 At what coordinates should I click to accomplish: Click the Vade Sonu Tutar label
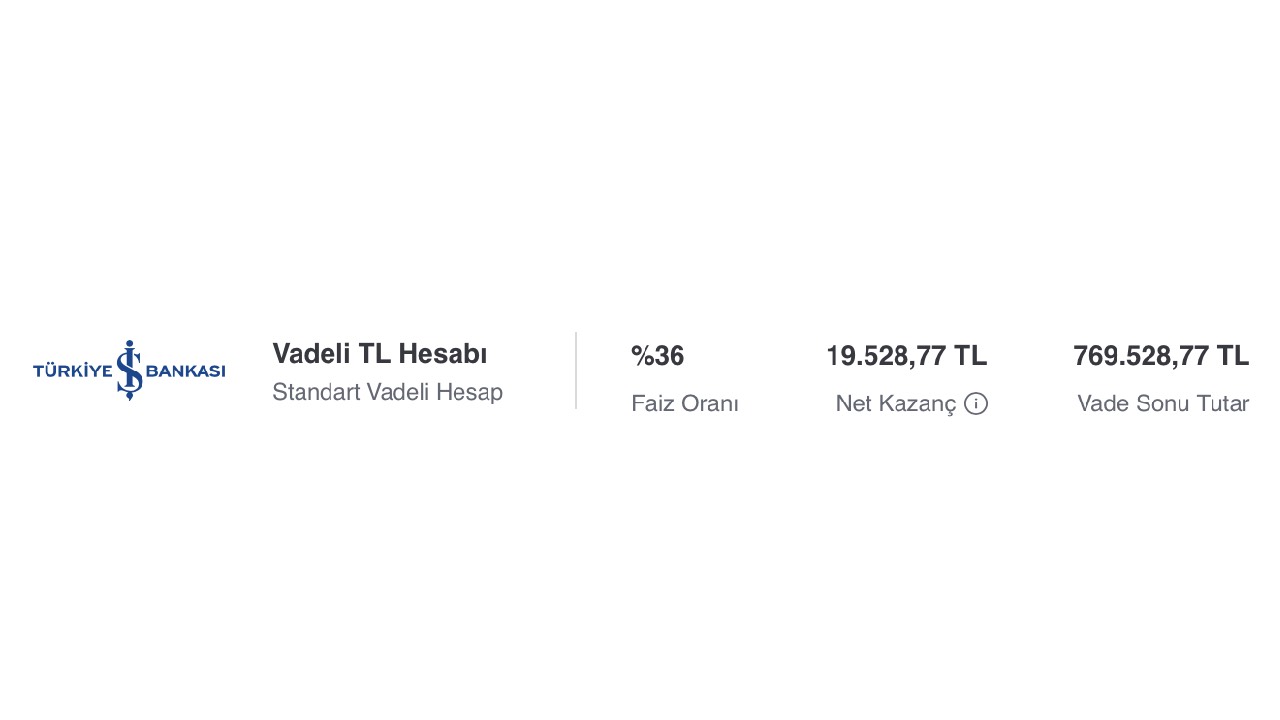point(1162,404)
